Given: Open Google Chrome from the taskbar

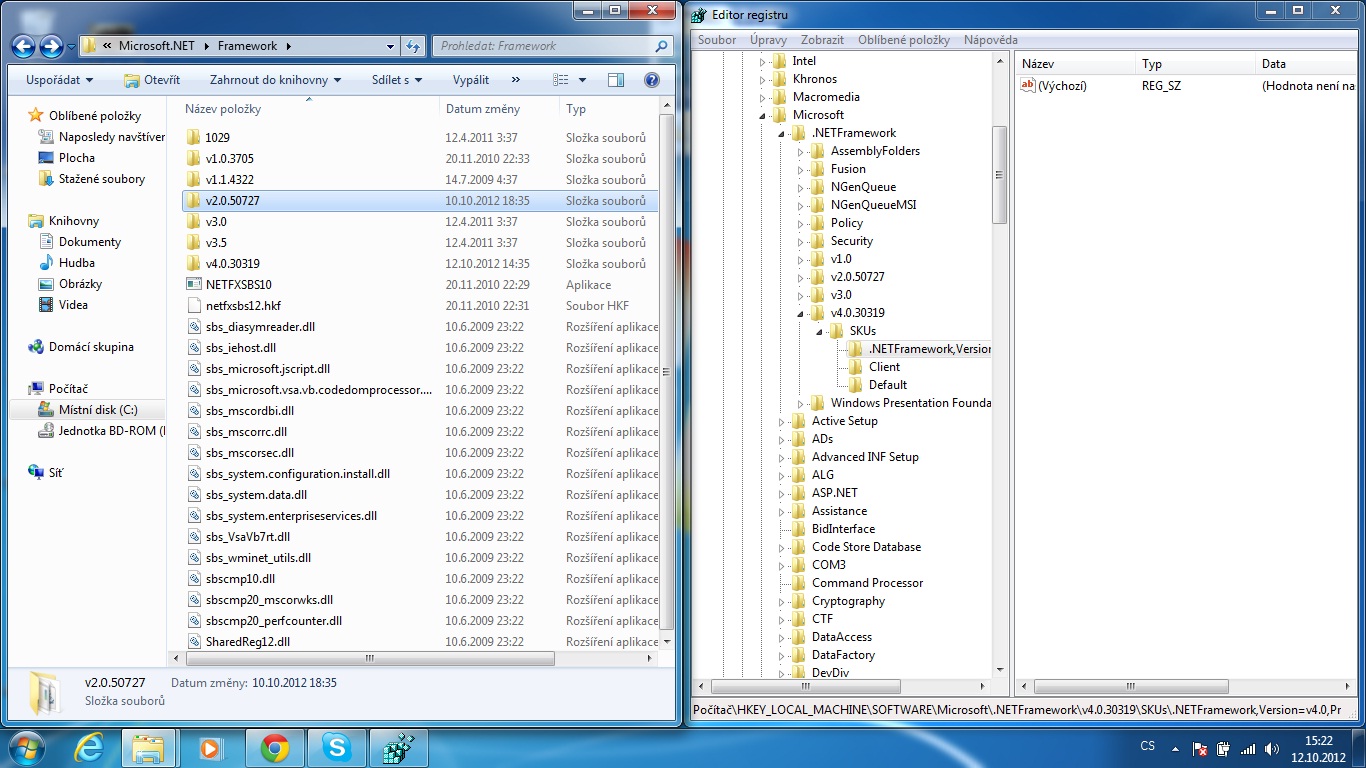Looking at the screenshot, I should pyautogui.click(x=275, y=747).
